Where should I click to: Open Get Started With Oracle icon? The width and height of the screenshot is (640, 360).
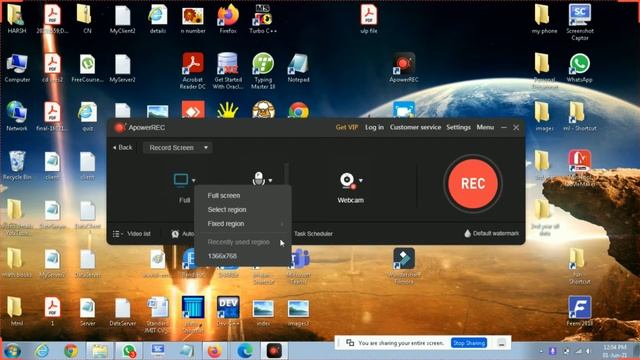click(x=228, y=70)
